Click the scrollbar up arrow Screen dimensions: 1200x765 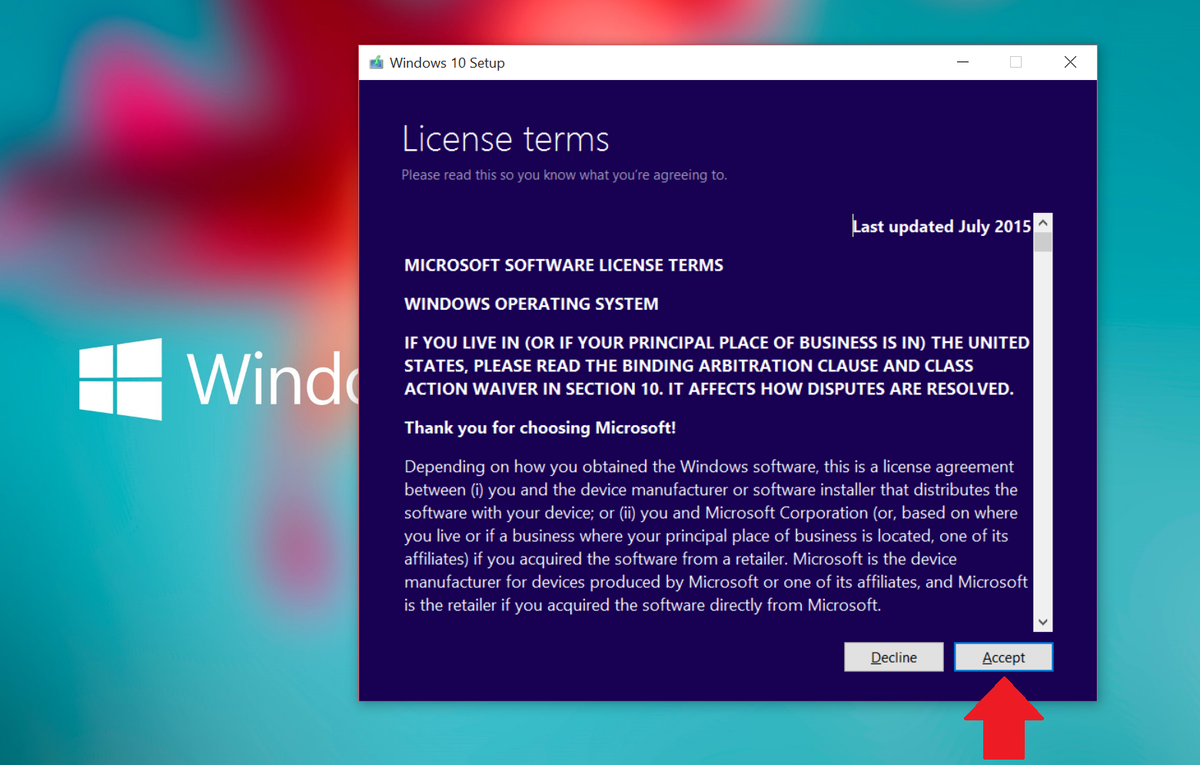(x=1042, y=221)
